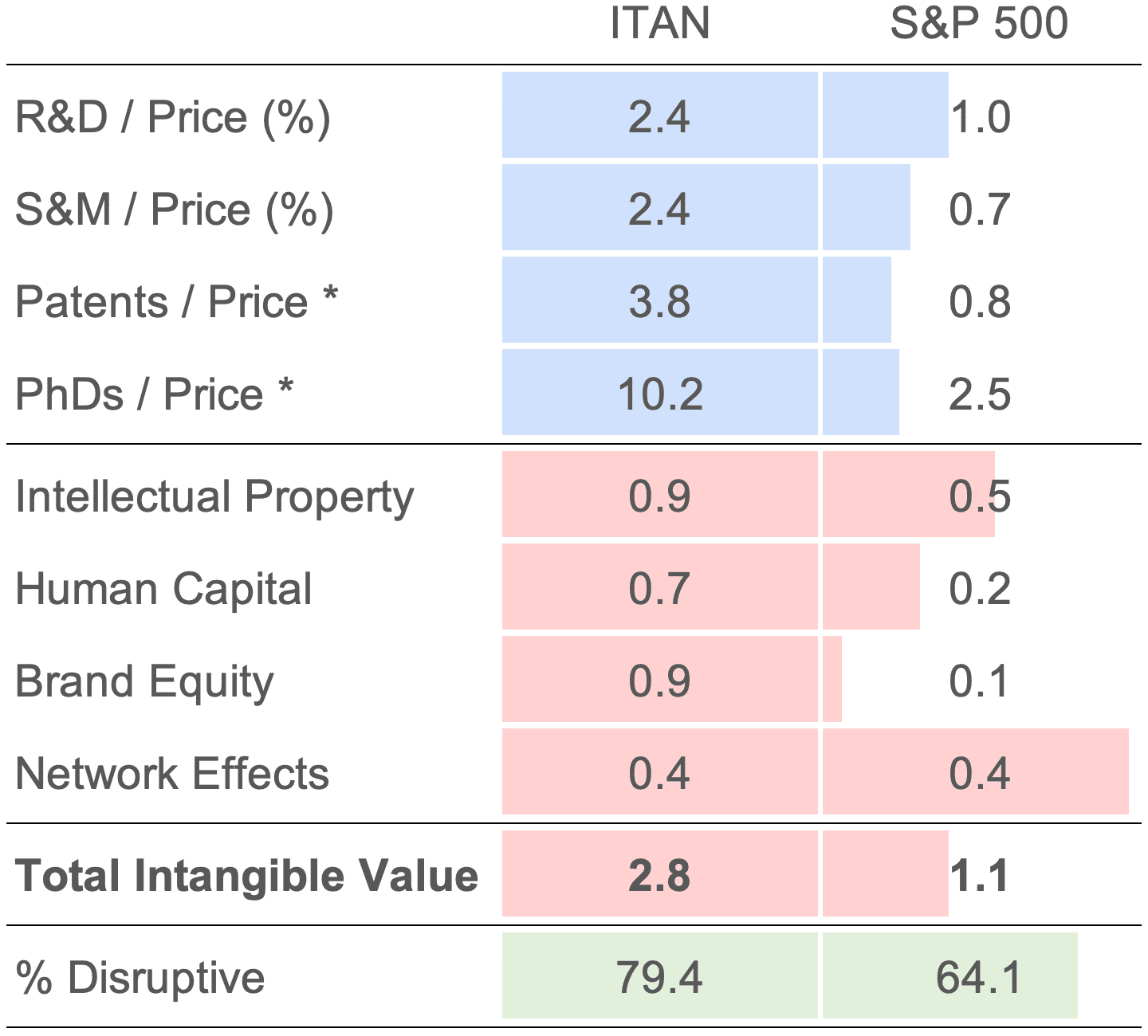This screenshot has height=1036, width=1148.
Task: Click the Human Capital row label
Action: (x=163, y=589)
